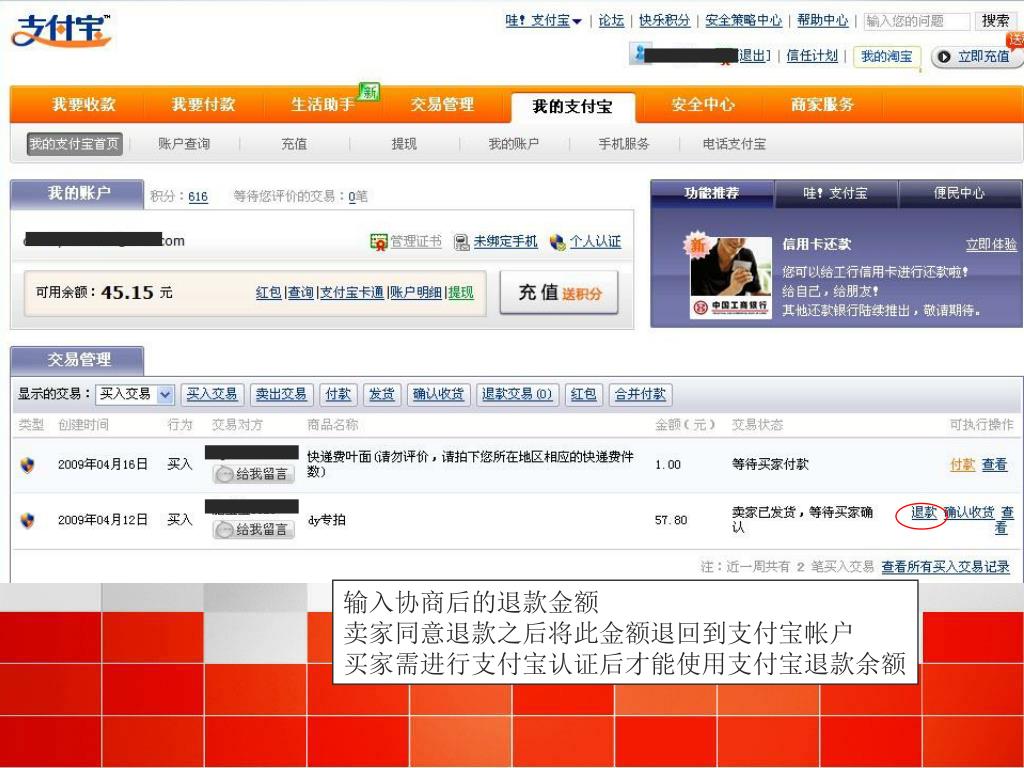1024x768 pixels.
Task: Click the 0笔 pending reviews link
Action: pos(358,196)
